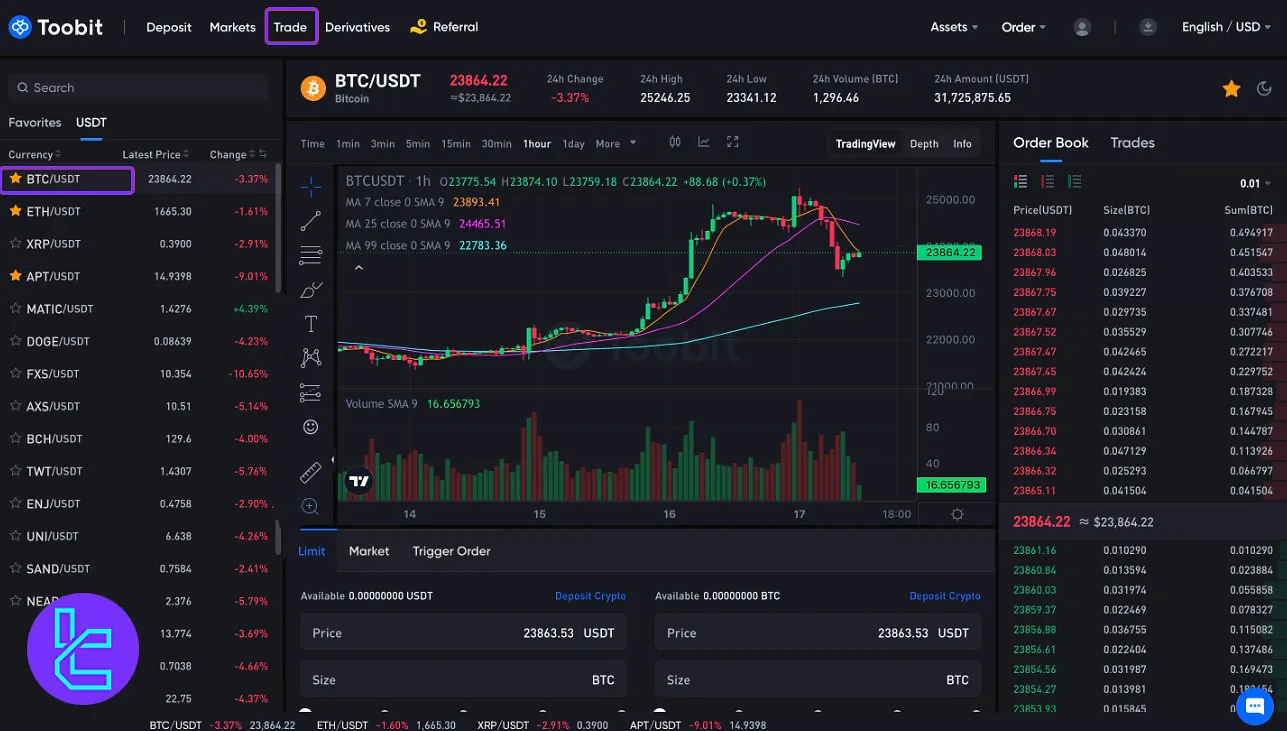Screen dimensions: 1287x731
Task: Sort pairs by Currency column
Action: click(35, 154)
